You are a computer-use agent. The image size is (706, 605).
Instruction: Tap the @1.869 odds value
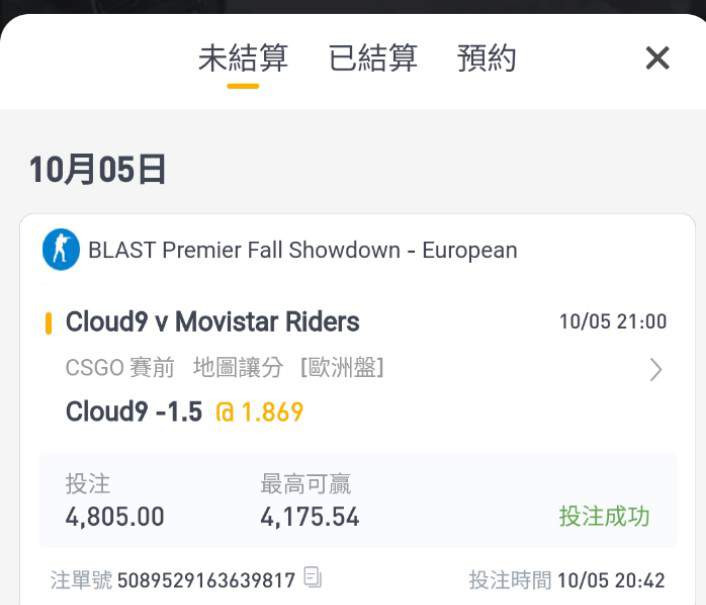pyautogui.click(x=260, y=412)
